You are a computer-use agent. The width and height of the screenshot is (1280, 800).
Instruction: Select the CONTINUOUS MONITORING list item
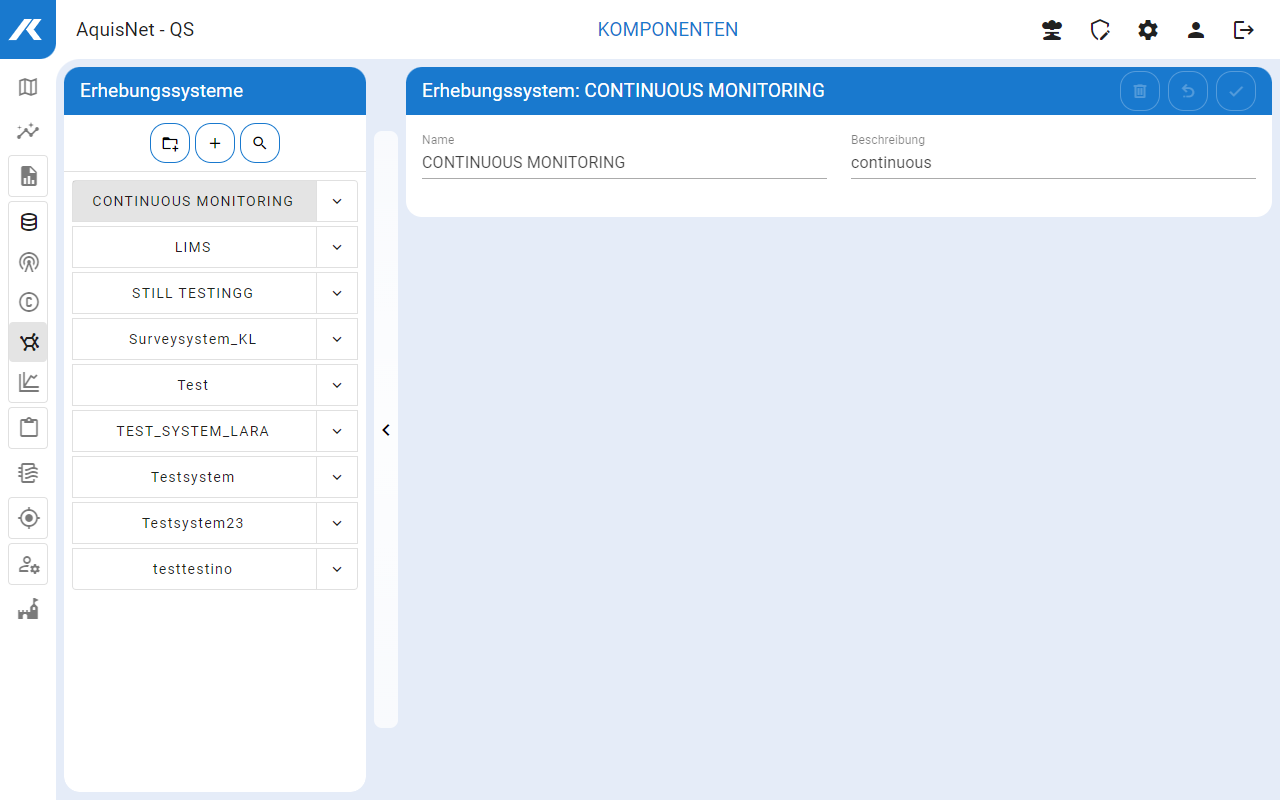194,201
